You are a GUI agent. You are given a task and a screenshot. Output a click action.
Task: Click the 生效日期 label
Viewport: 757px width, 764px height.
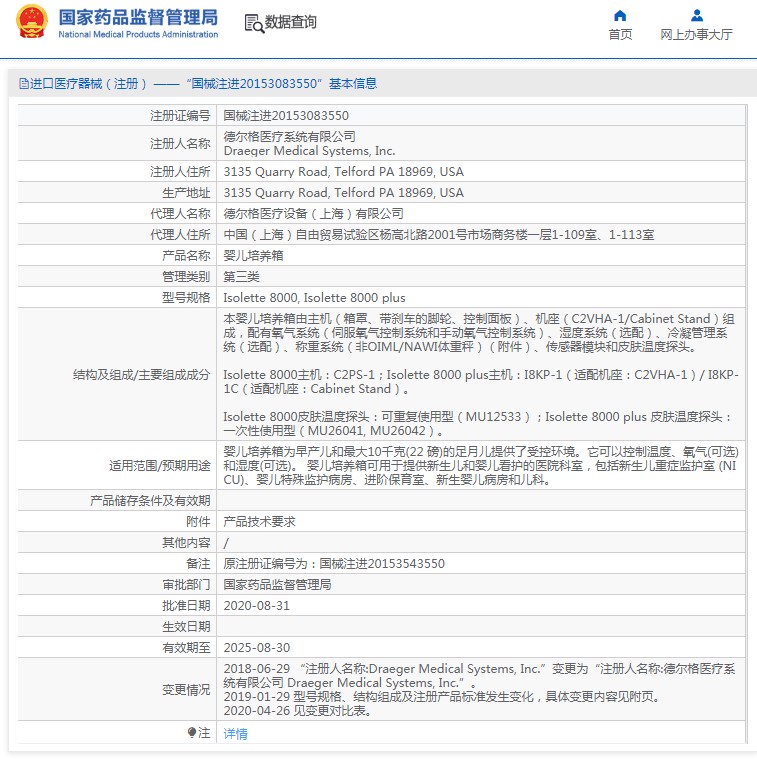click(186, 626)
